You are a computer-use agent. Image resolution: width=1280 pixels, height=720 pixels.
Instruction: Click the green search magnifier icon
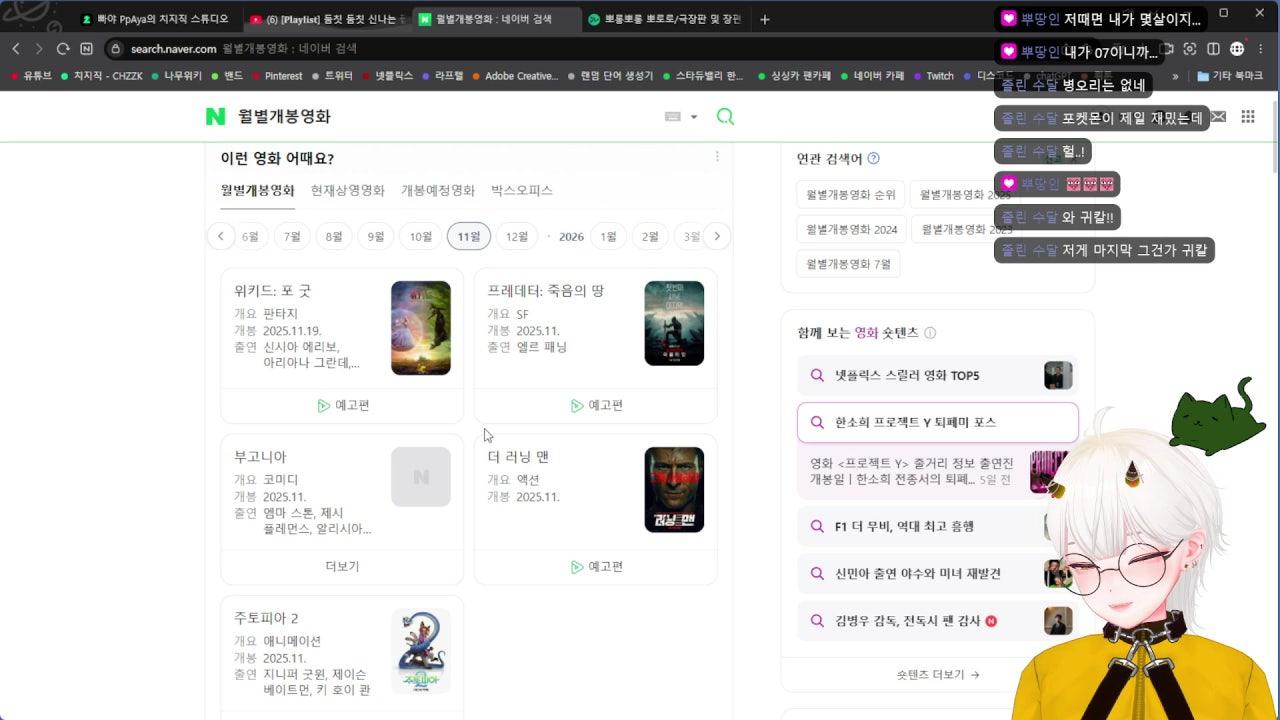pos(726,117)
